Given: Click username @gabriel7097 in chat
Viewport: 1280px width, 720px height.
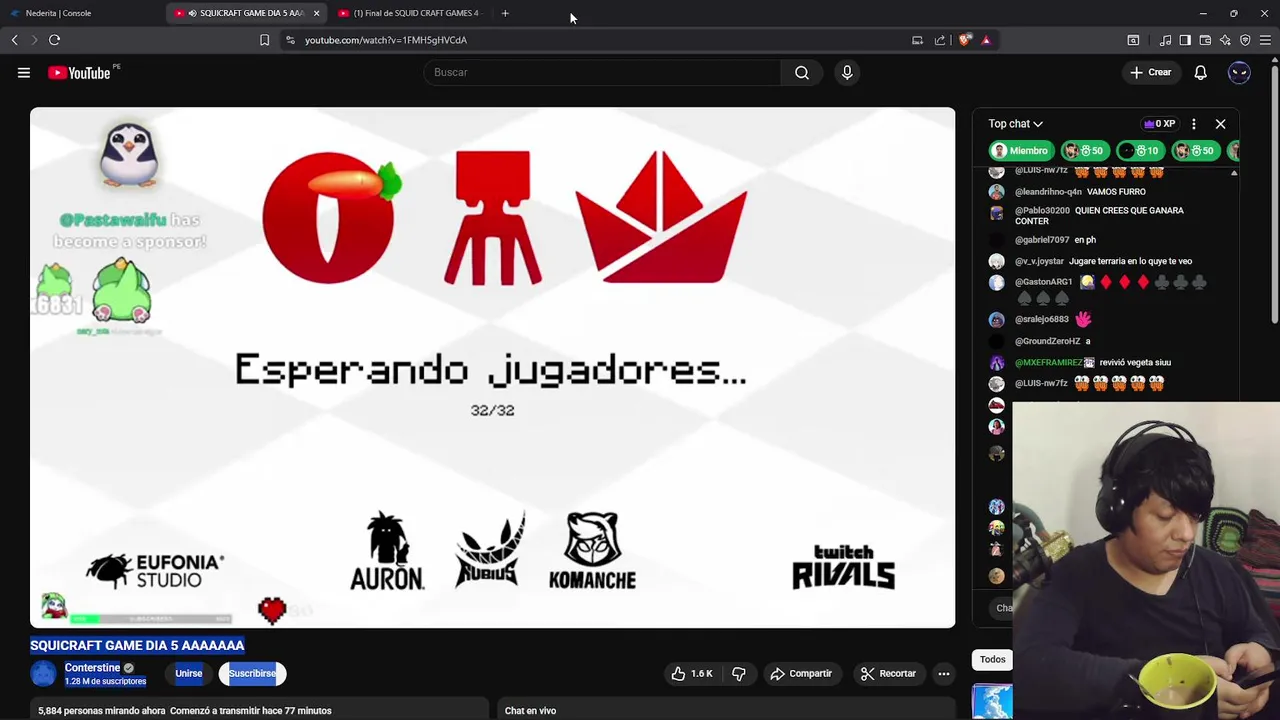Looking at the screenshot, I should 1042,240.
